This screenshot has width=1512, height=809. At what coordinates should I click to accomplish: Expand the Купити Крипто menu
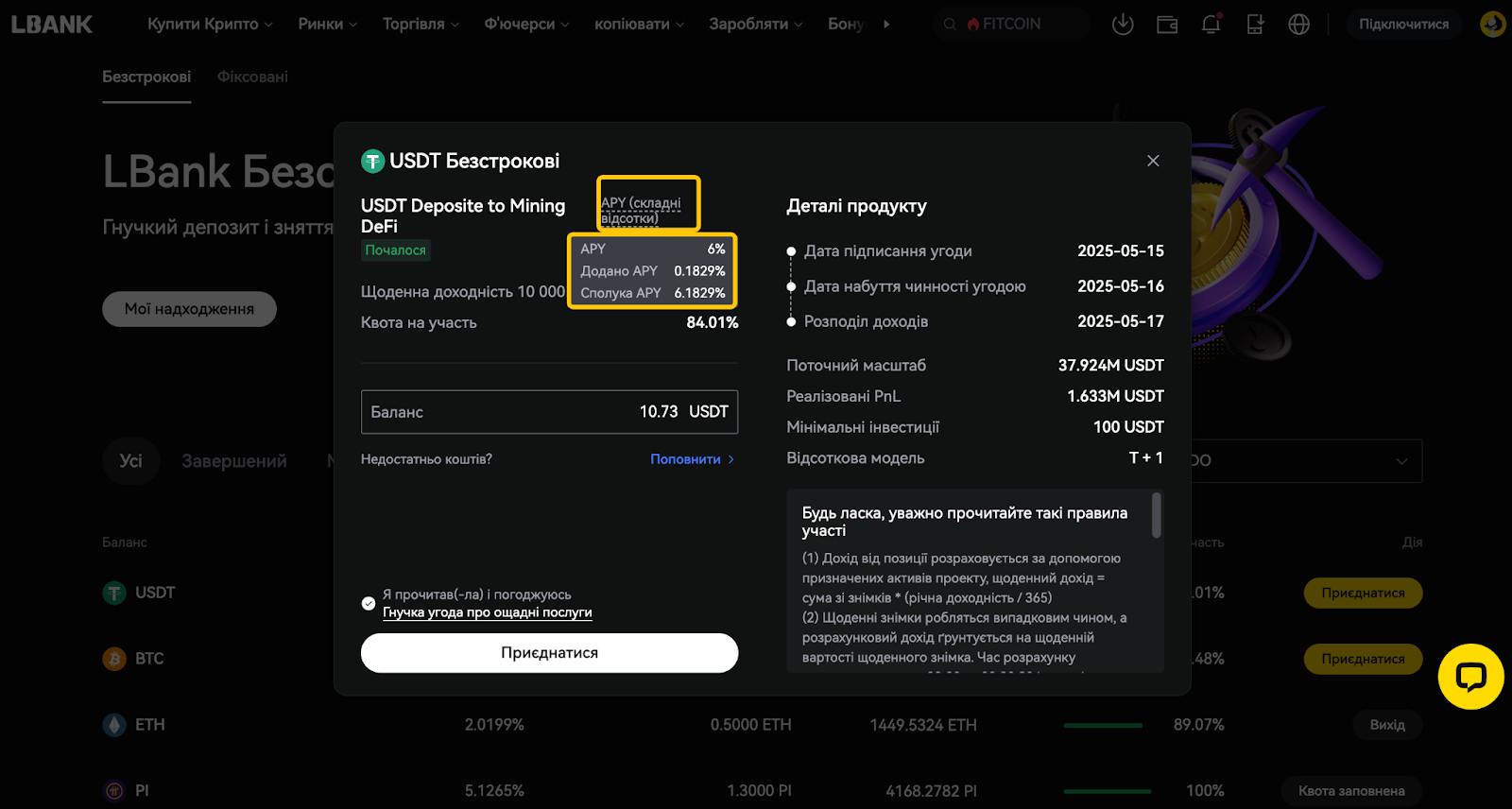click(210, 25)
